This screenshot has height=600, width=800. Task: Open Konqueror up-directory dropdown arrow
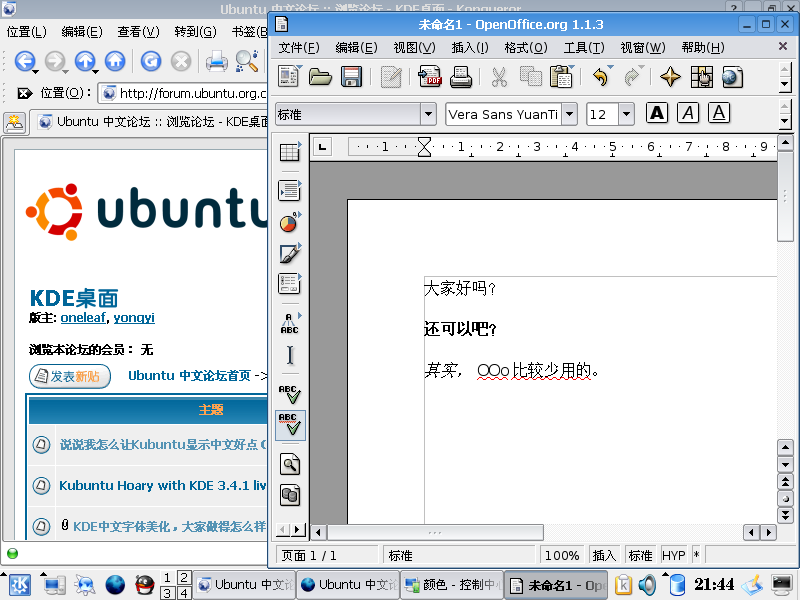tap(95, 71)
